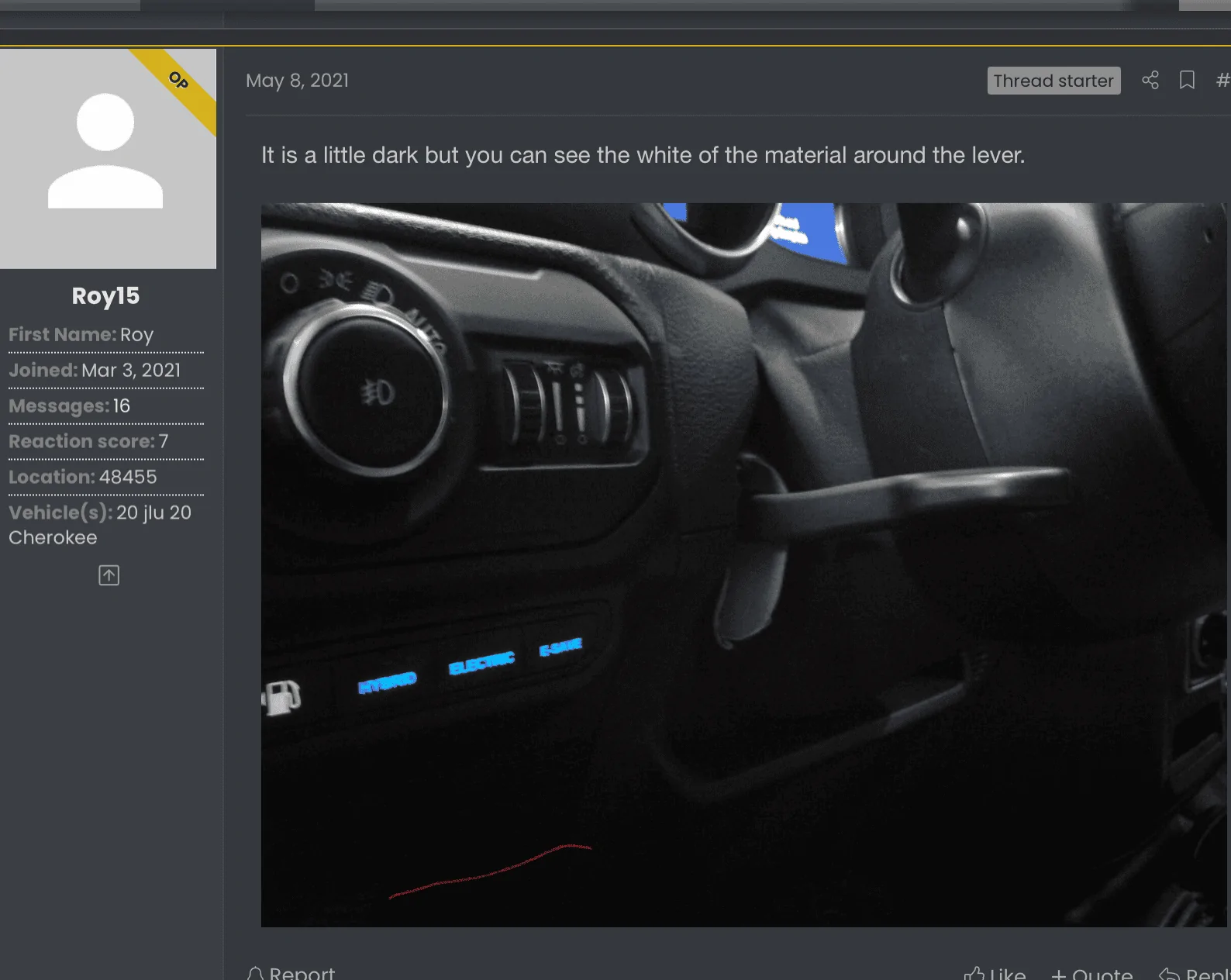Select the 'Messages: 16' text
This screenshot has height=980, width=1231.
coord(69,405)
